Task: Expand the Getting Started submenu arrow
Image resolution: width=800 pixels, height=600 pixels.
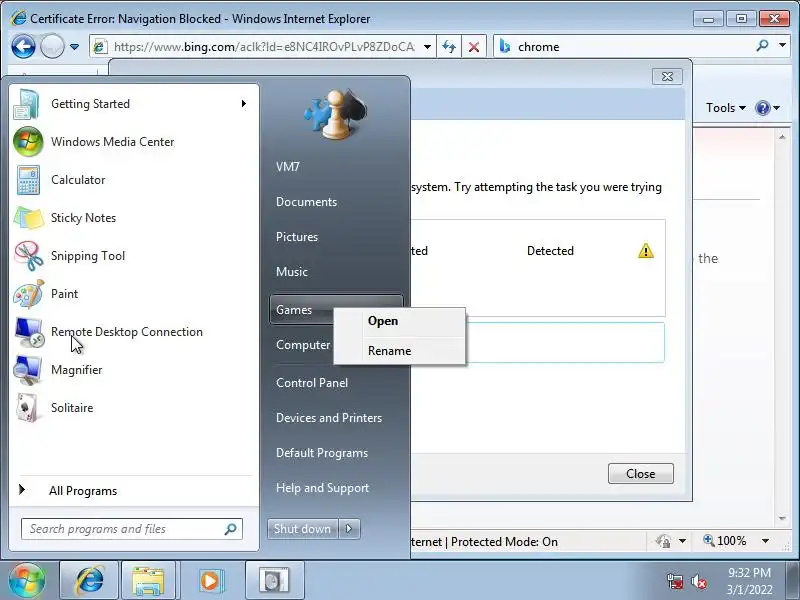Action: pyautogui.click(x=244, y=104)
